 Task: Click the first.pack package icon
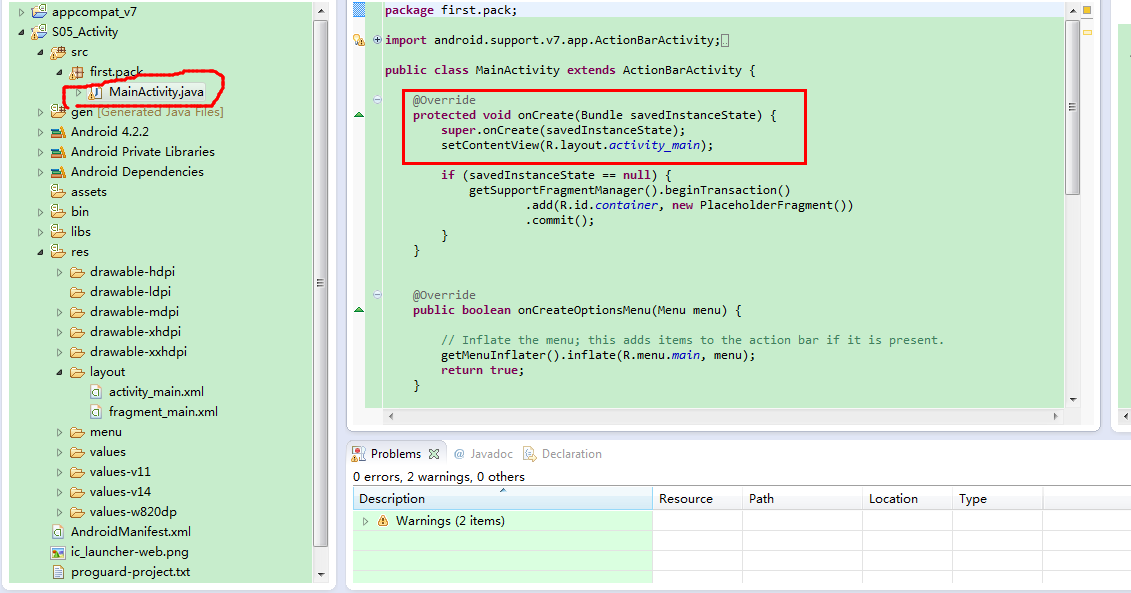(x=76, y=72)
